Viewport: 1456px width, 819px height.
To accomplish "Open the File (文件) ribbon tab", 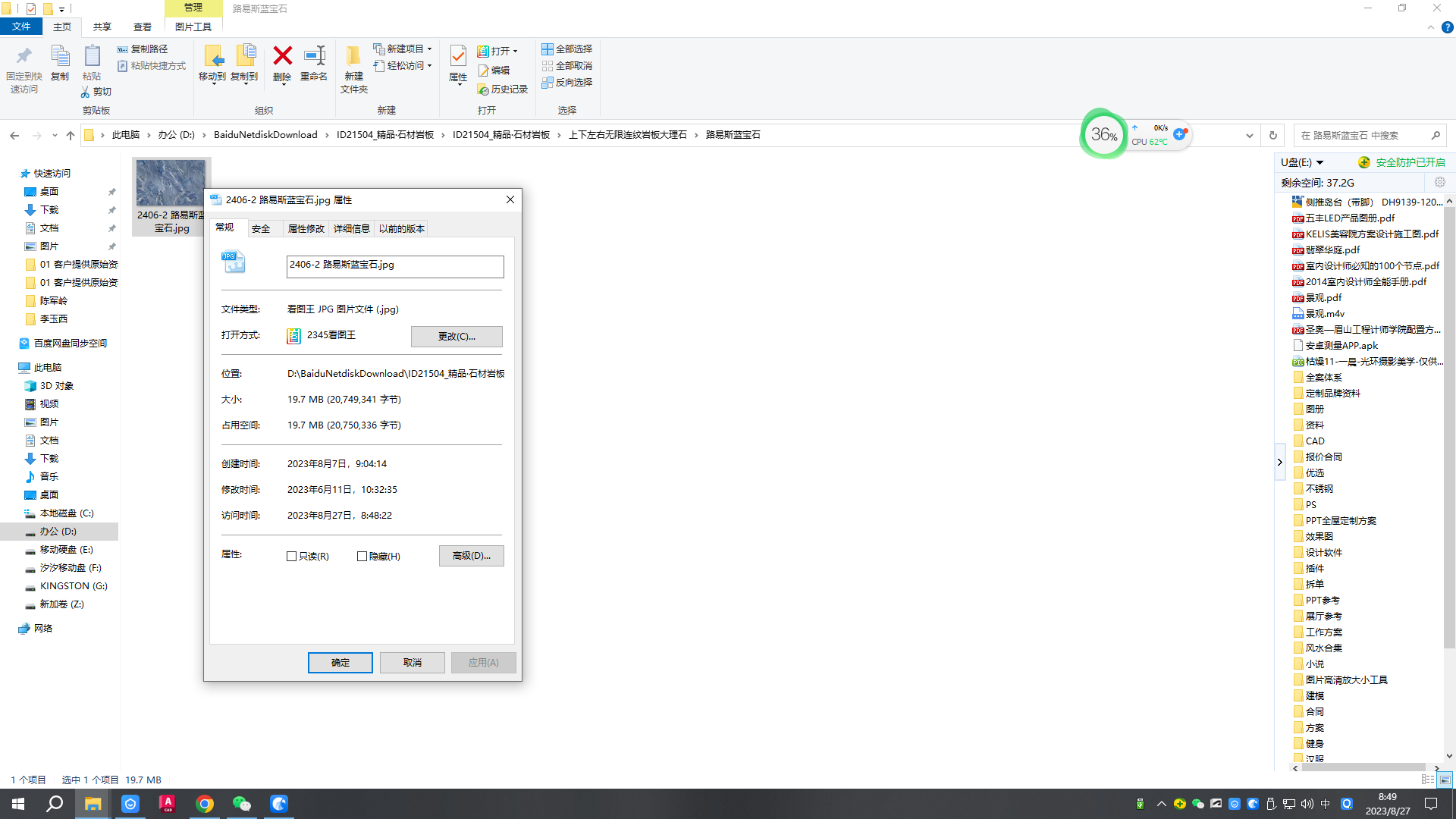I will pos(21,27).
